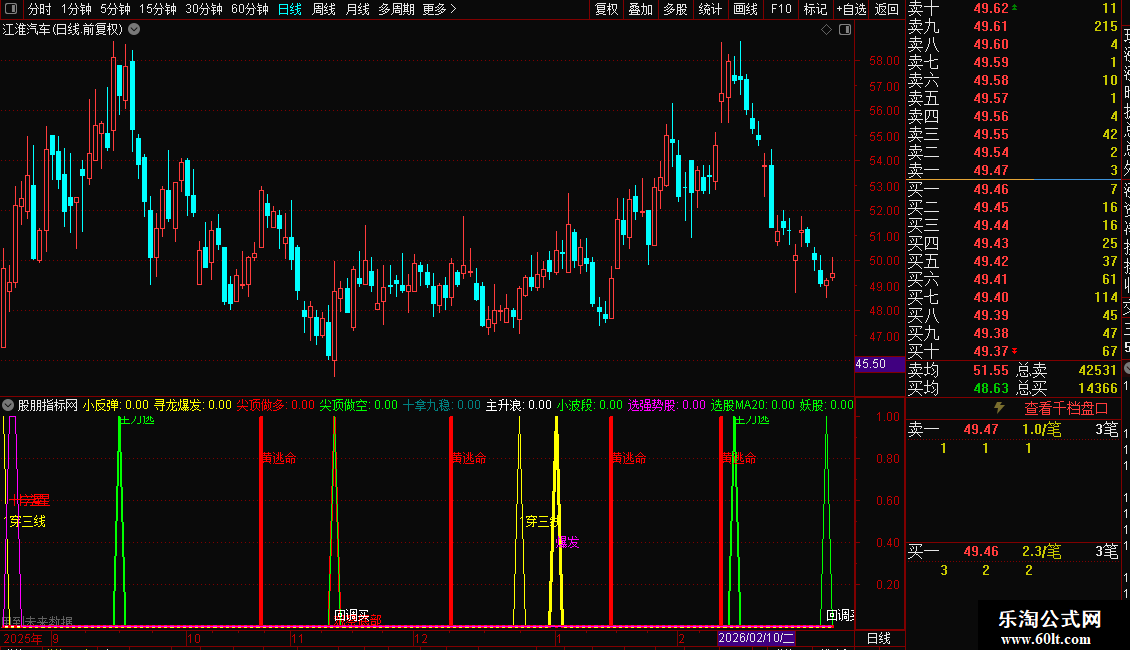Select the 买十 49.37 row
This screenshot has width=1130, height=650.
click(1013, 351)
